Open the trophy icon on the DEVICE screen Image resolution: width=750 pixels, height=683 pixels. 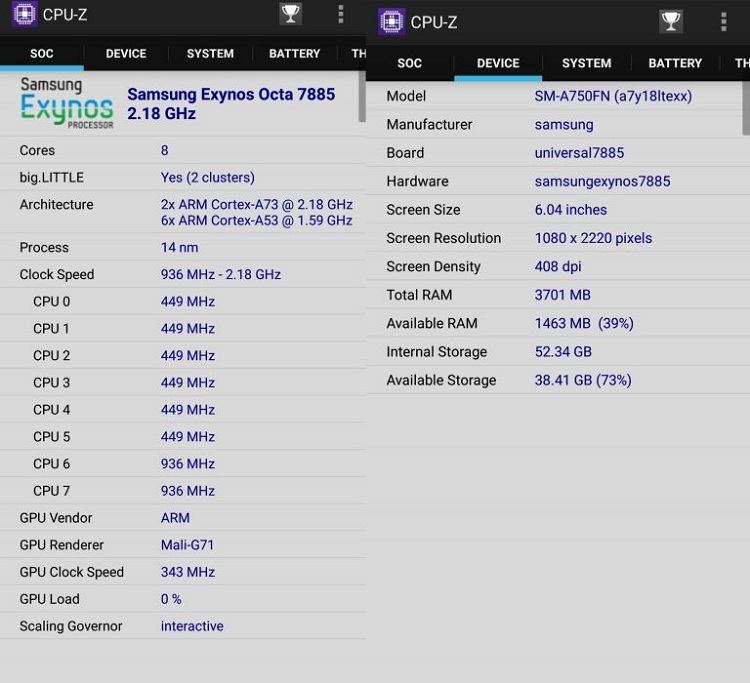(671, 22)
